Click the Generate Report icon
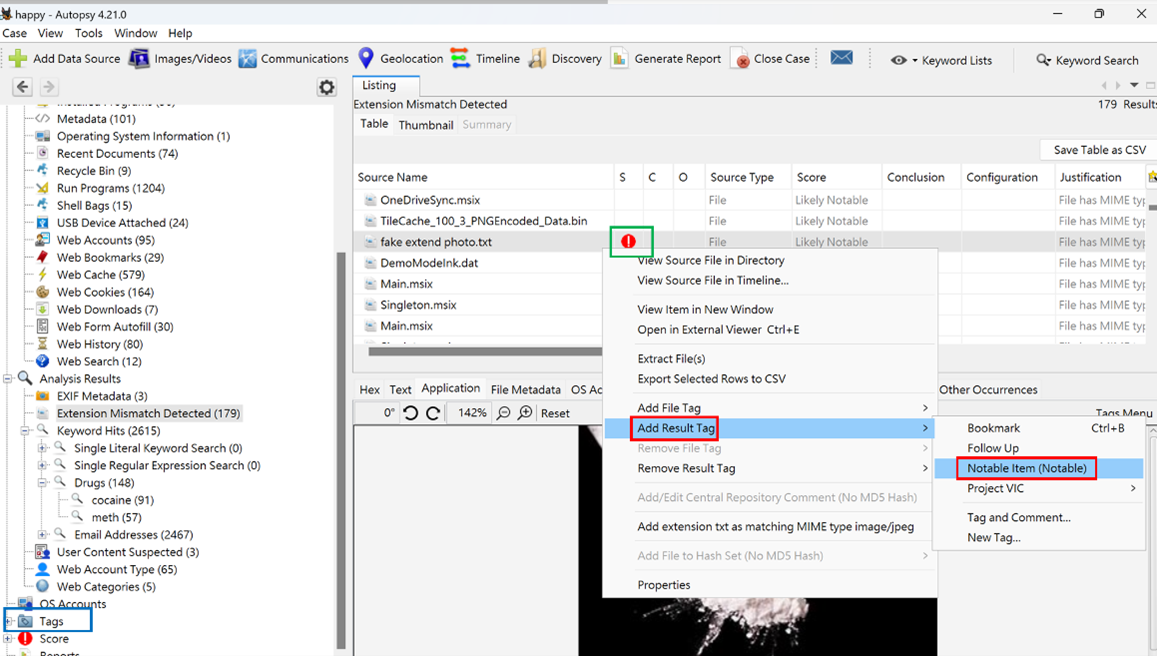The height and width of the screenshot is (656, 1157). [619, 58]
